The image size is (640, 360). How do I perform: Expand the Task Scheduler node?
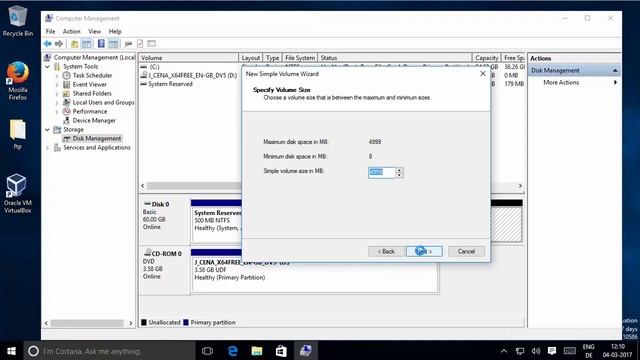pyautogui.click(x=57, y=76)
